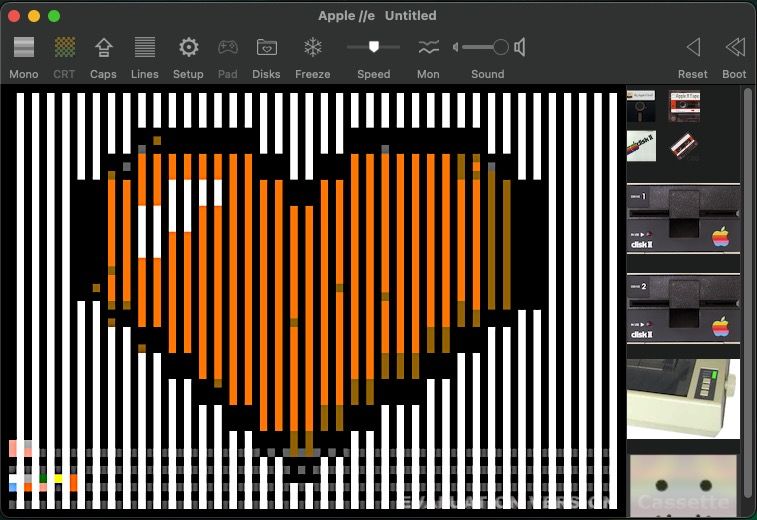The image size is (757, 520).
Task: Open the Disks folder icon
Action: click(266, 47)
